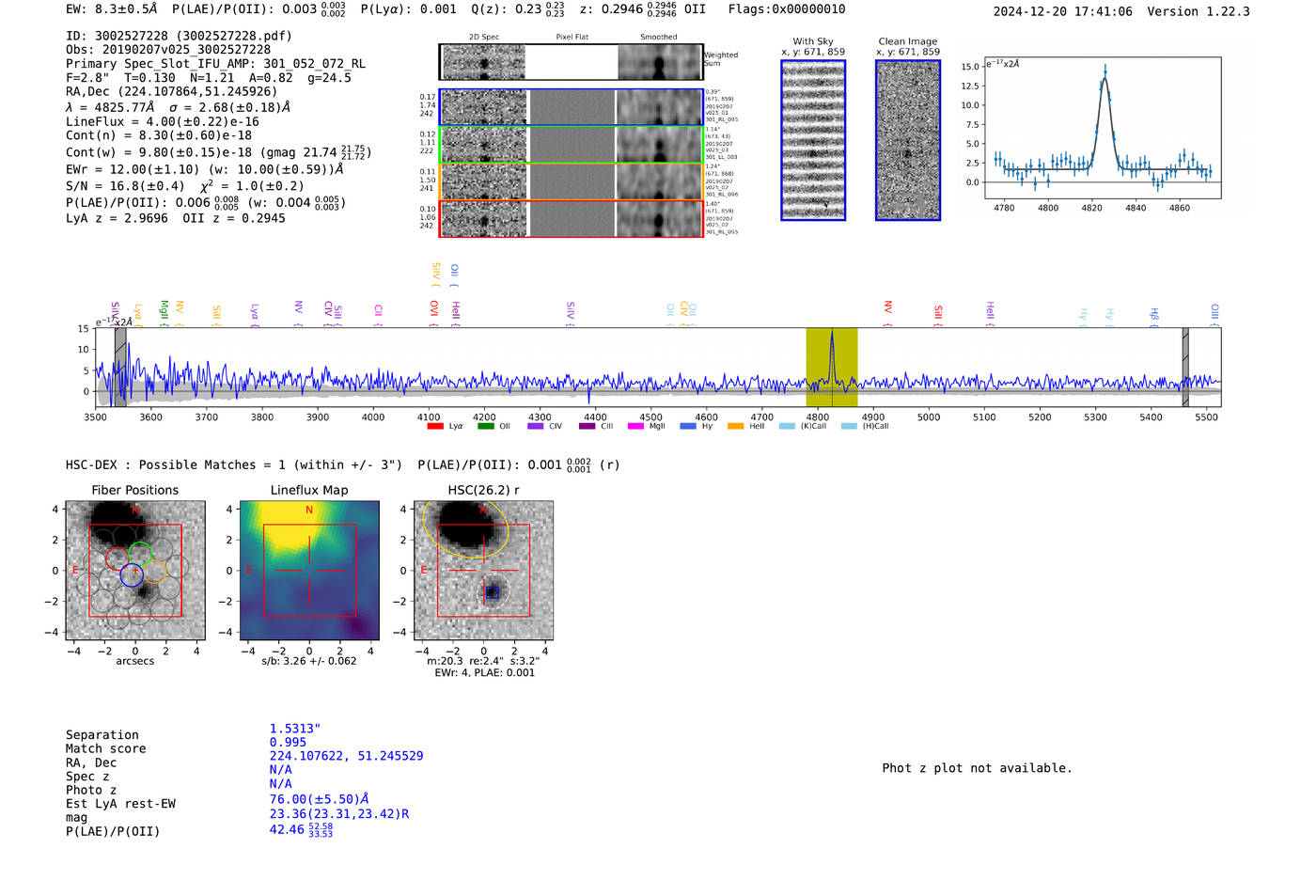Click the Separation value 1.5313"

click(295, 729)
